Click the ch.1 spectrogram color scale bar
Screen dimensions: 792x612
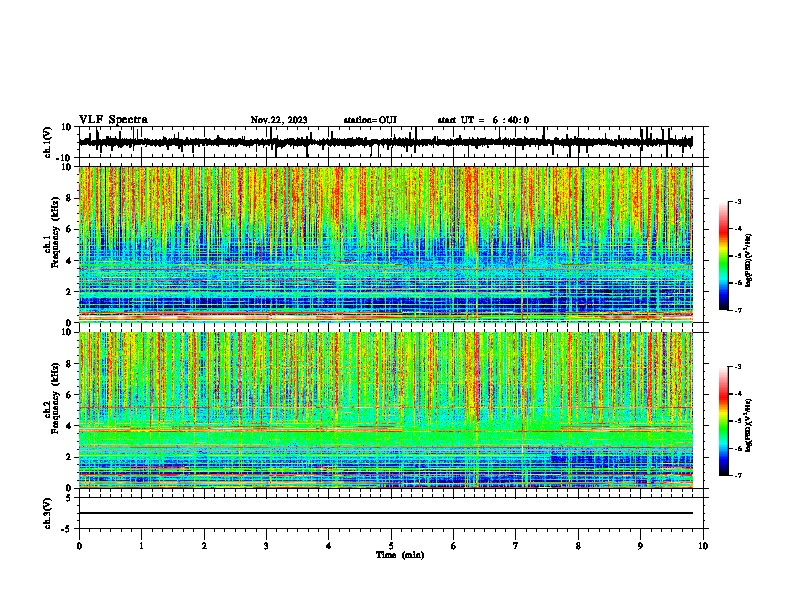pos(723,256)
